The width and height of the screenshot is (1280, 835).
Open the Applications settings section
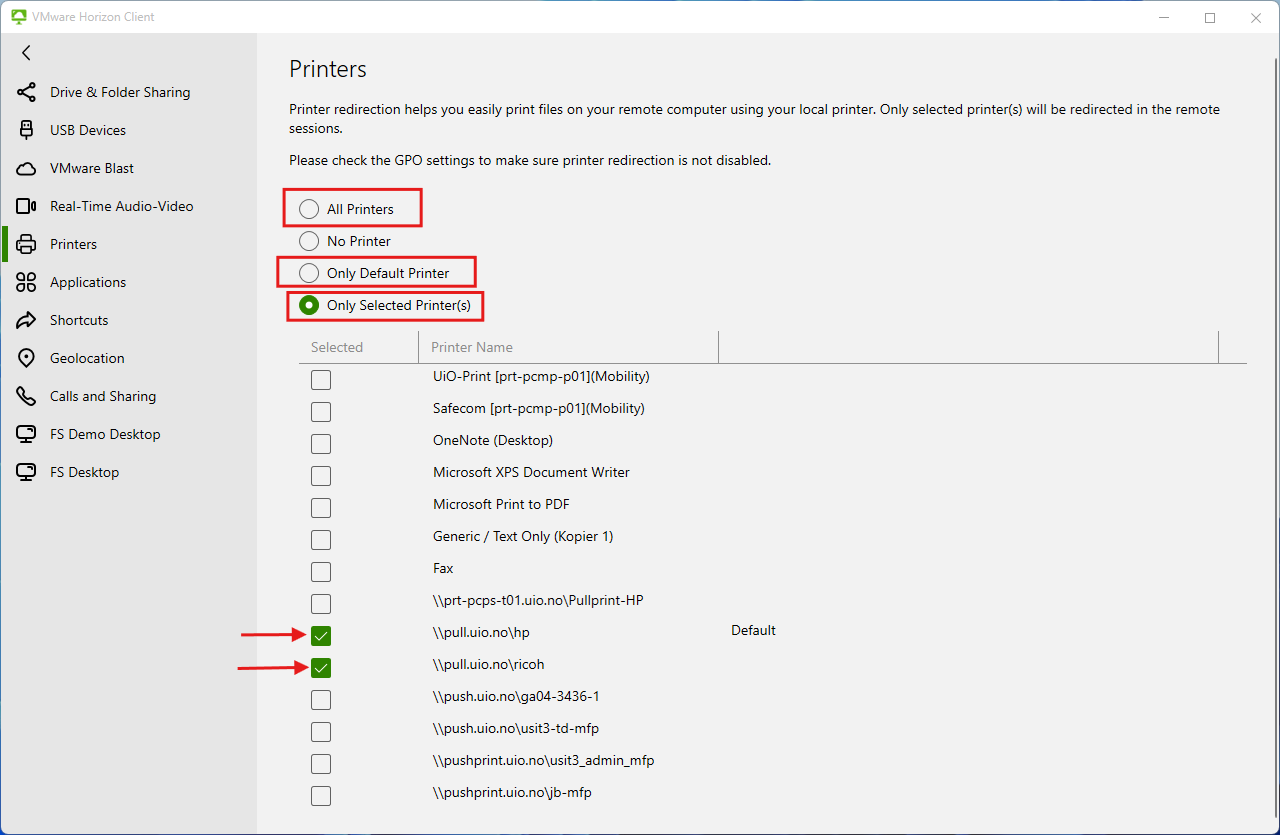(88, 282)
